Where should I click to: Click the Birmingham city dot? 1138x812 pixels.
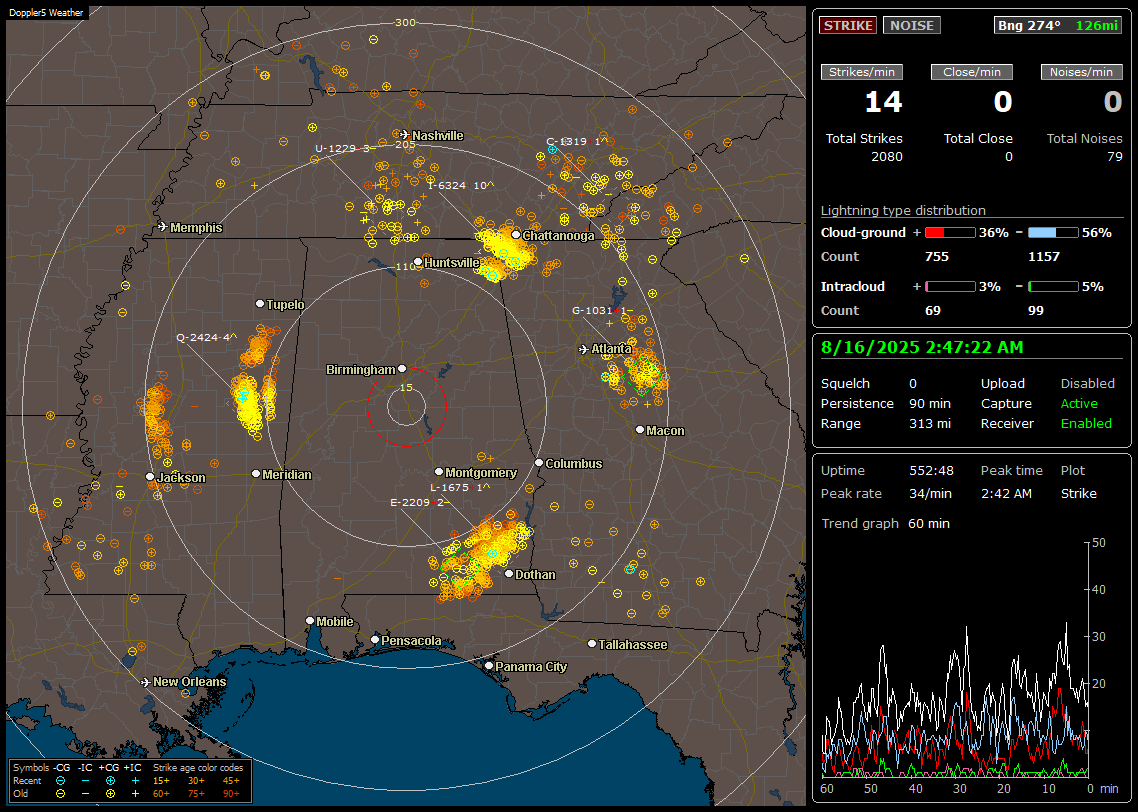[x=402, y=369]
